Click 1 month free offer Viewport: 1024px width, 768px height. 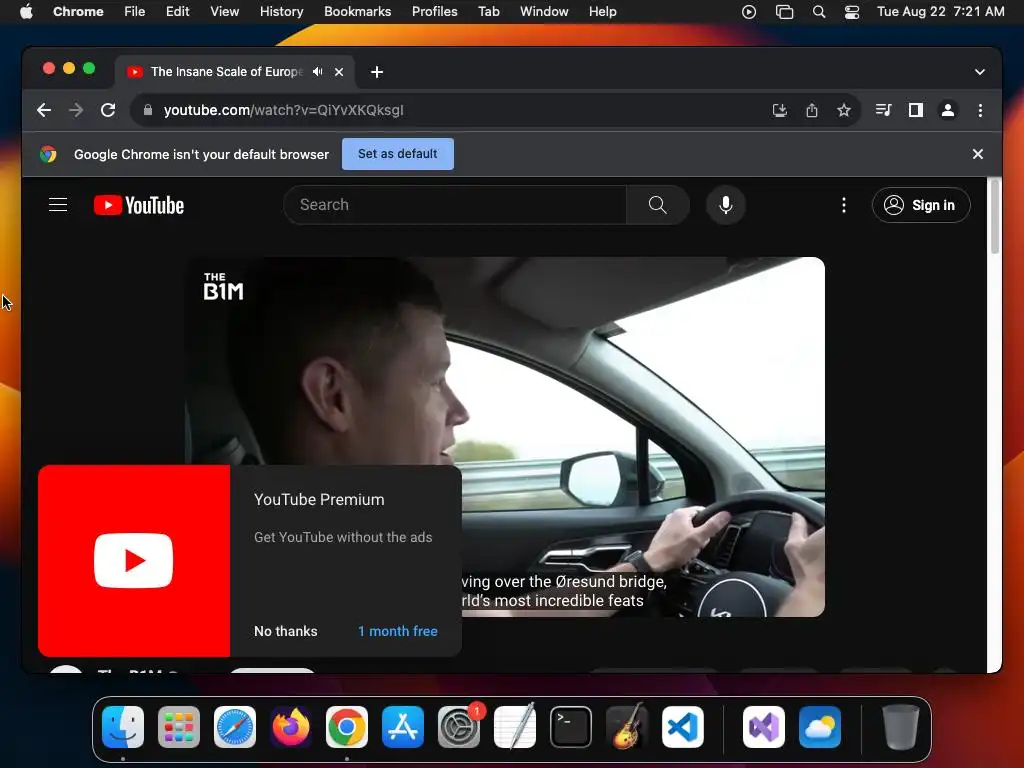pyautogui.click(x=398, y=632)
